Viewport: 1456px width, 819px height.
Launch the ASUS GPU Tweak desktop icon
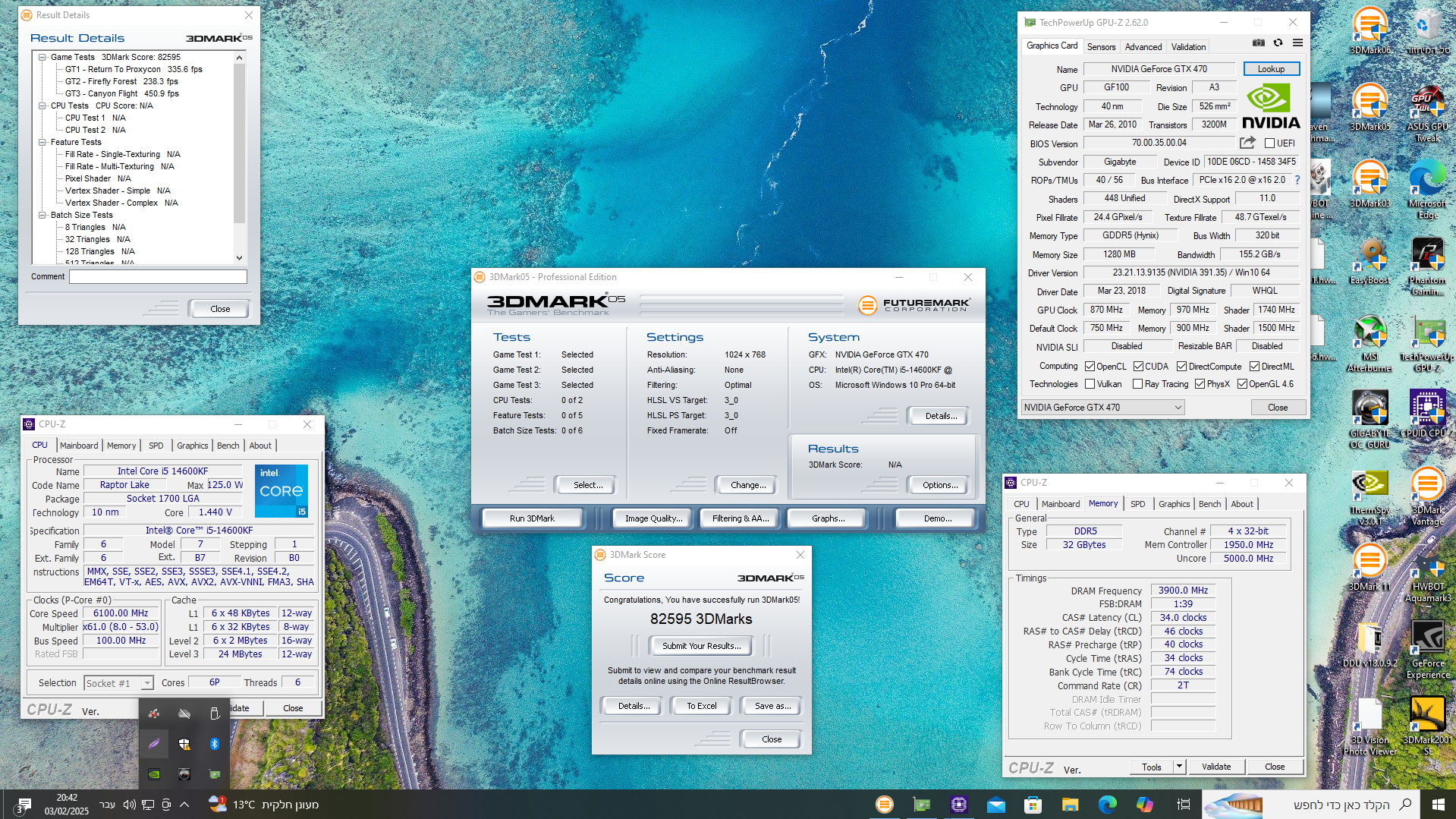[x=1428, y=112]
